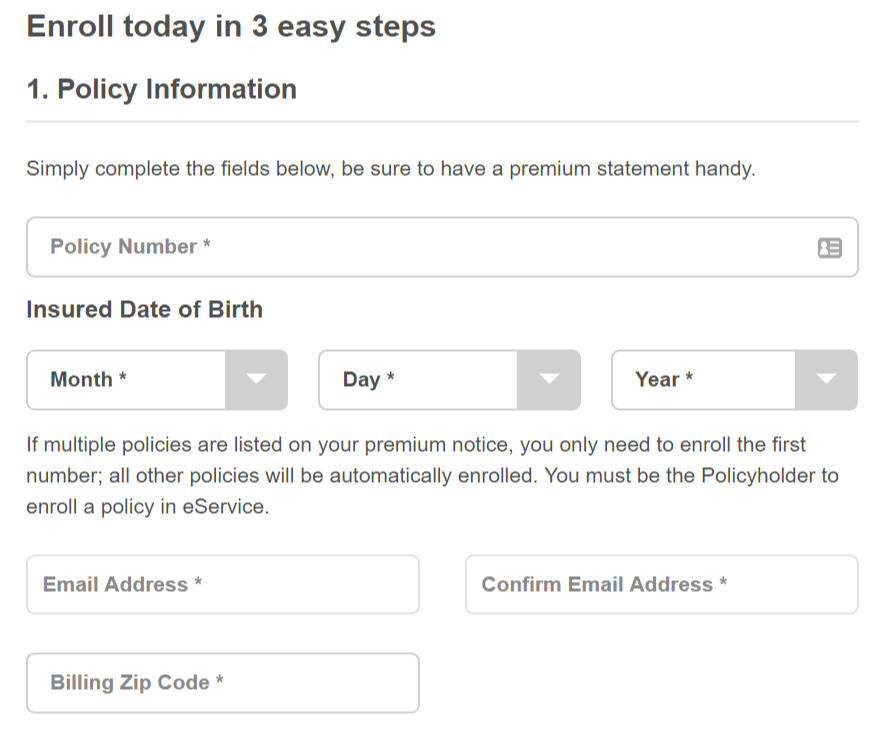Click the Year dropdown arrow button
Screen dimensions: 880x730
826,380
